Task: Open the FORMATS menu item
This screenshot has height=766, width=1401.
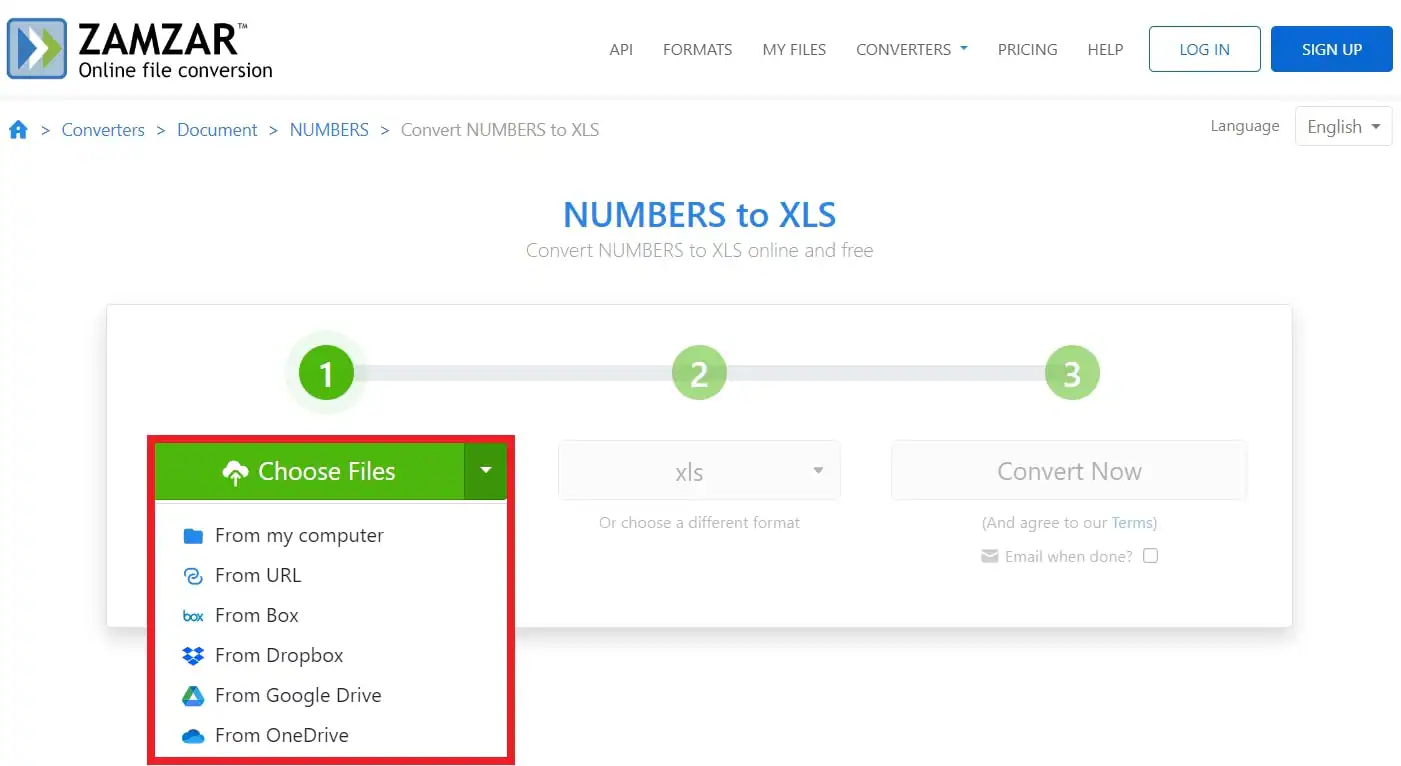Action: click(x=697, y=49)
